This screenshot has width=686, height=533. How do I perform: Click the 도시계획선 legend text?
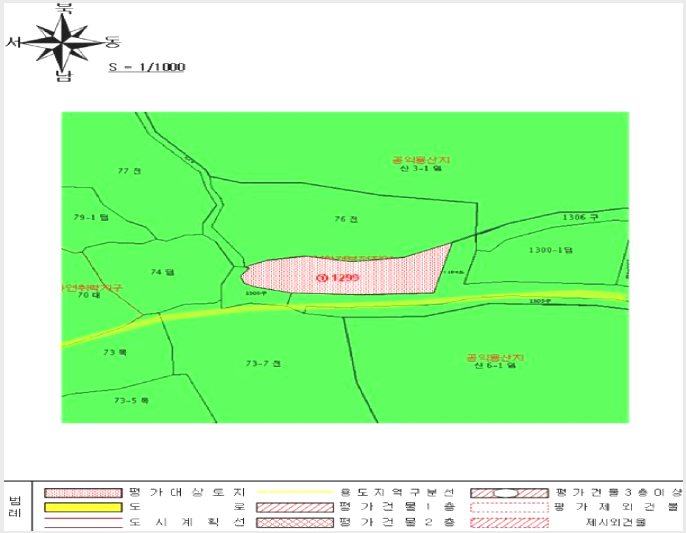pyautogui.click(x=187, y=522)
